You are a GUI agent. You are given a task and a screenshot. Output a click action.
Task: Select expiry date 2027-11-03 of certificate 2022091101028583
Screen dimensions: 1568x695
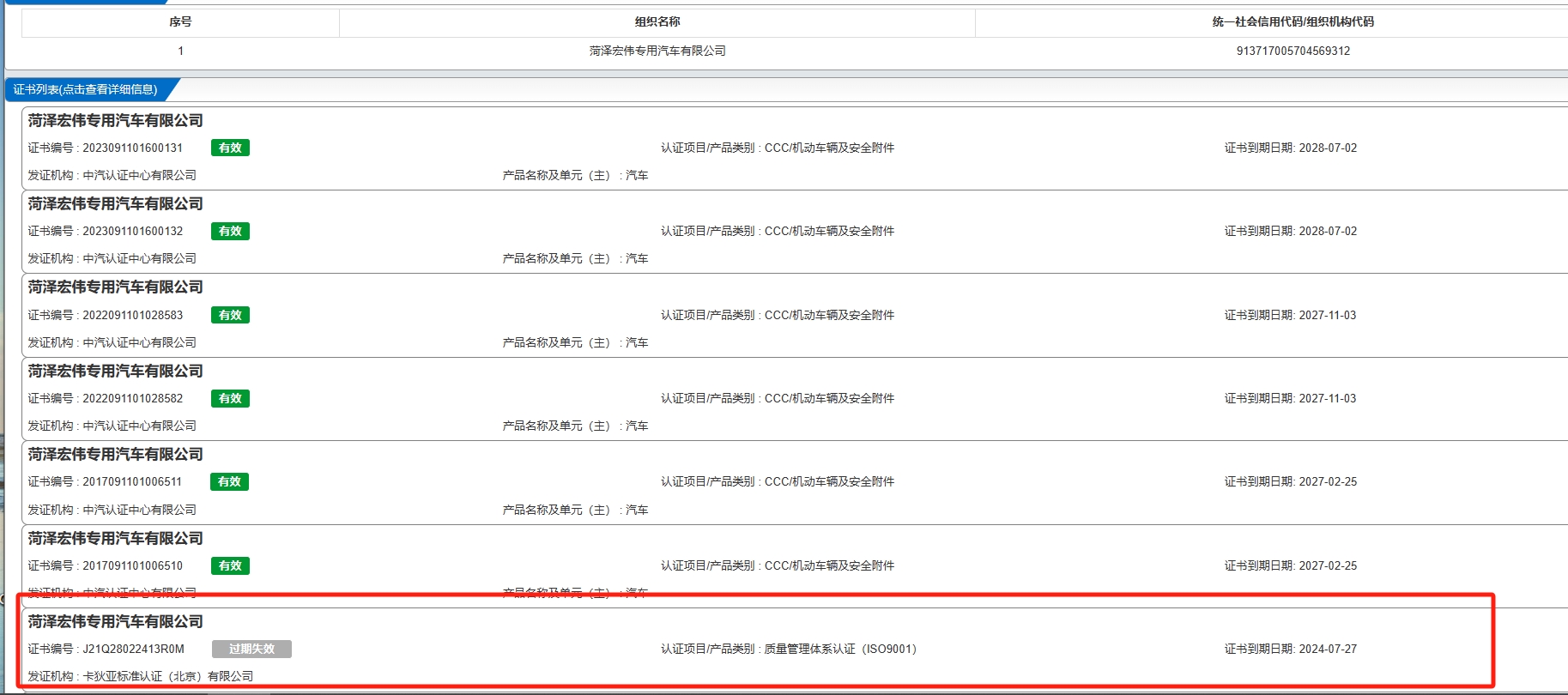pyautogui.click(x=1328, y=315)
